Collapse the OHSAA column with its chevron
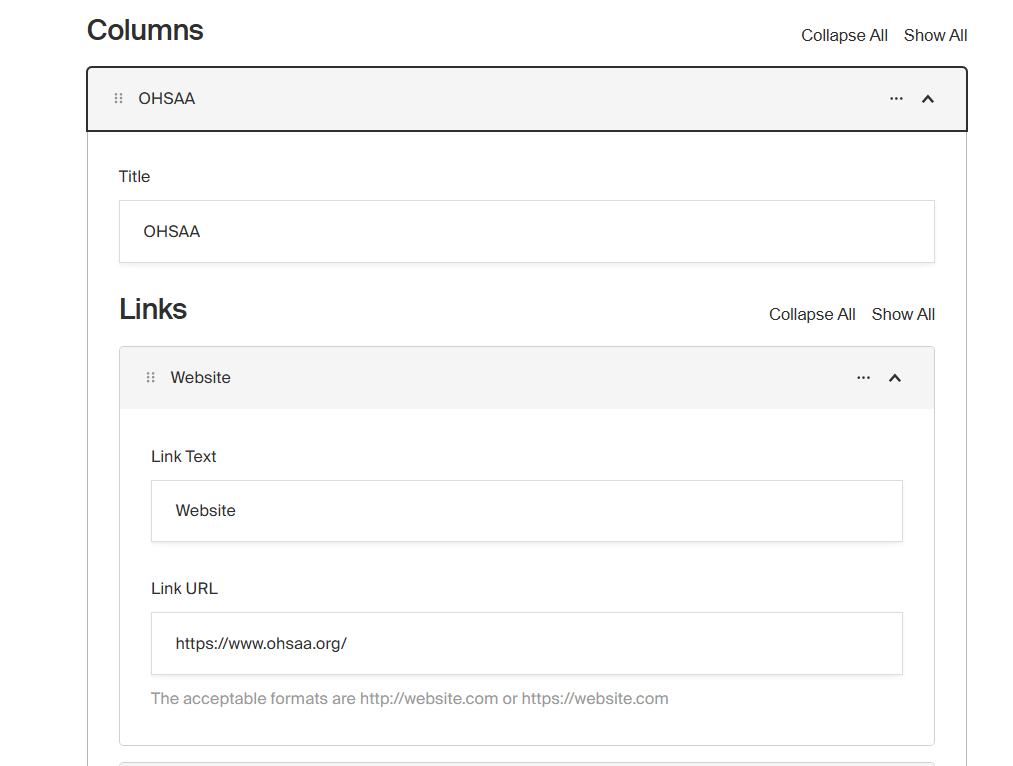Screen dimensions: 1013x766 click(928, 98)
